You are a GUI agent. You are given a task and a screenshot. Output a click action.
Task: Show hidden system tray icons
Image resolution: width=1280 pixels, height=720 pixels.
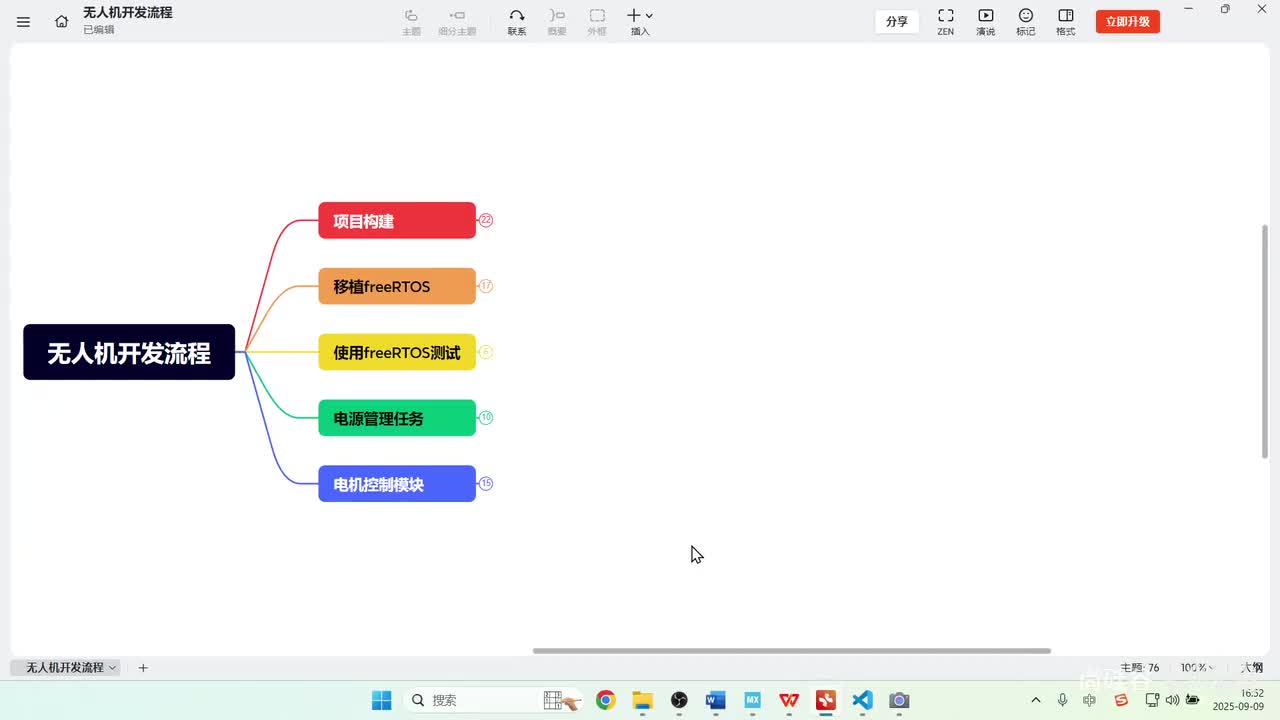(x=1035, y=700)
